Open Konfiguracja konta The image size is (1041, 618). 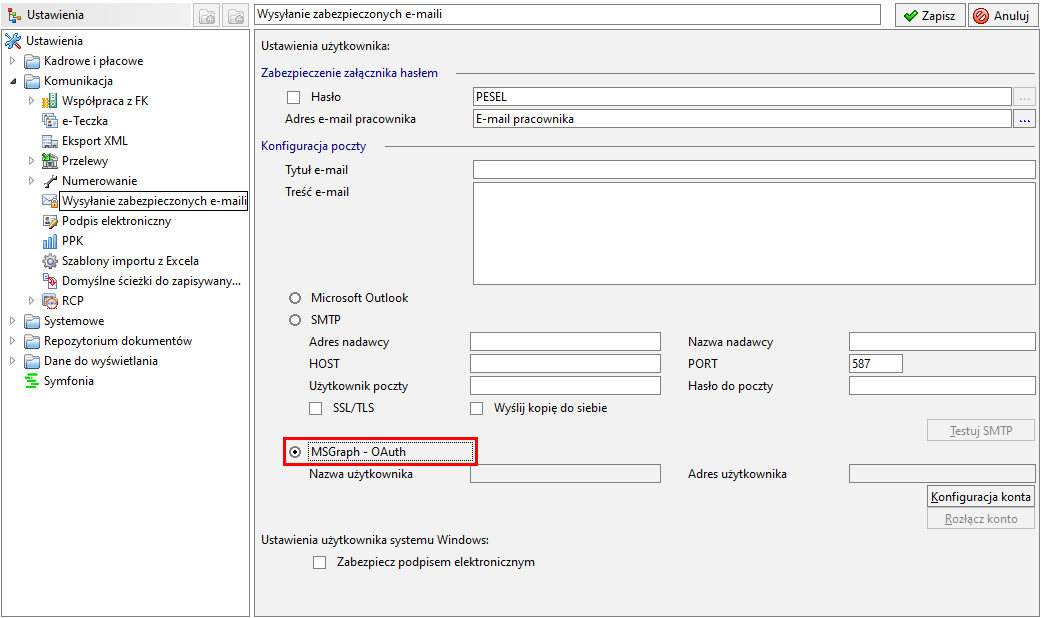click(981, 497)
